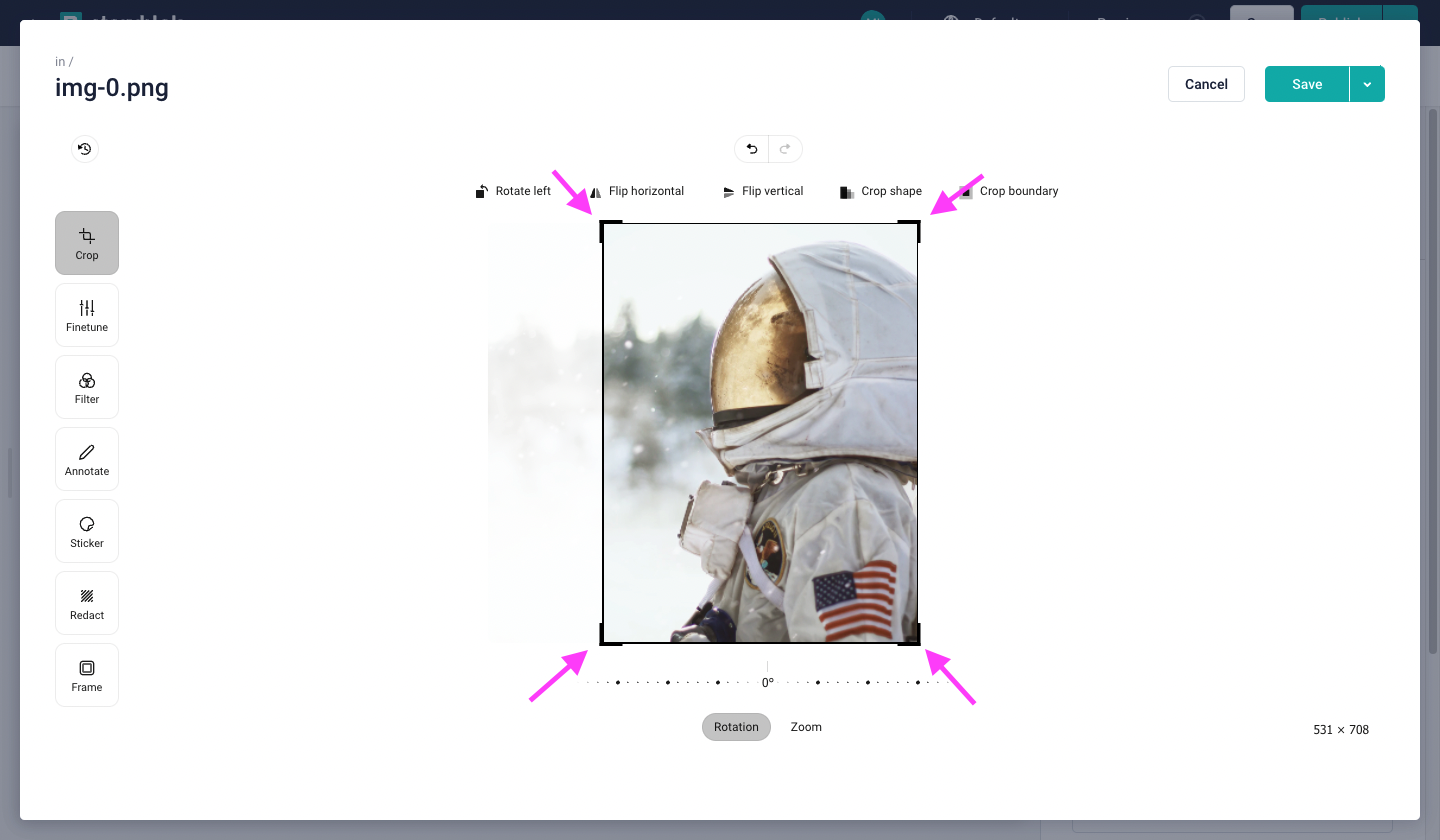Open the Sticker tool
The image size is (1440, 840).
click(87, 531)
